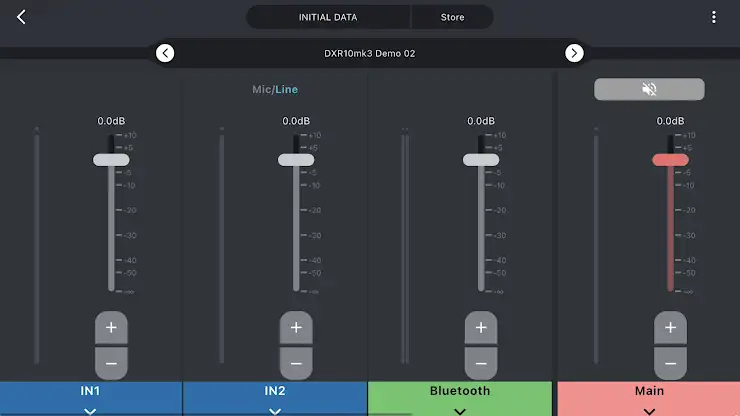Click the IN2 0.0dB level value
740x416 pixels.
[296, 121]
